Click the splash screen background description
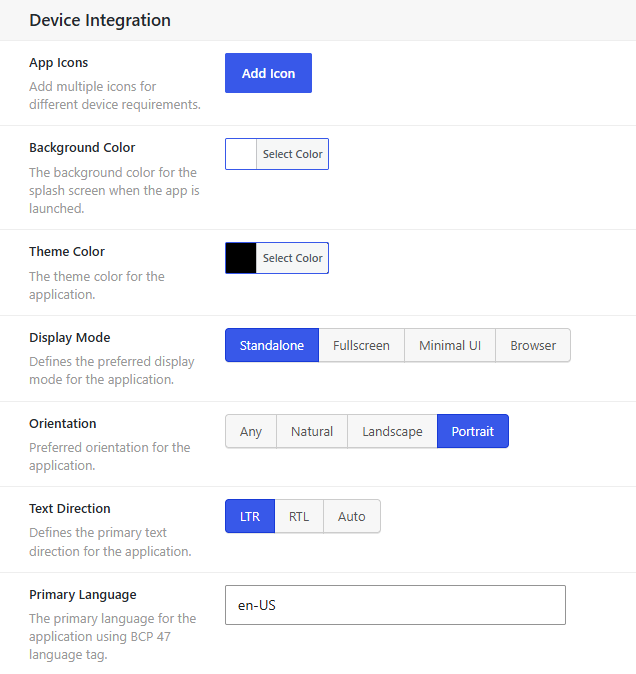The width and height of the screenshot is (636, 674). [114, 190]
